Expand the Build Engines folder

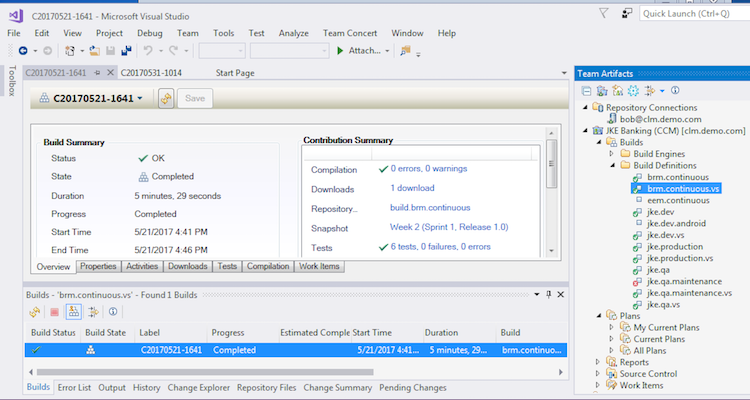[611, 154]
